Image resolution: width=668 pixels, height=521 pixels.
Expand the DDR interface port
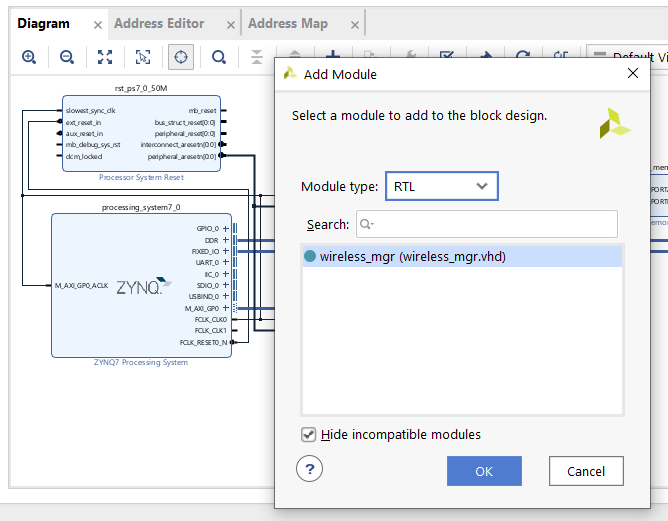(x=226, y=240)
